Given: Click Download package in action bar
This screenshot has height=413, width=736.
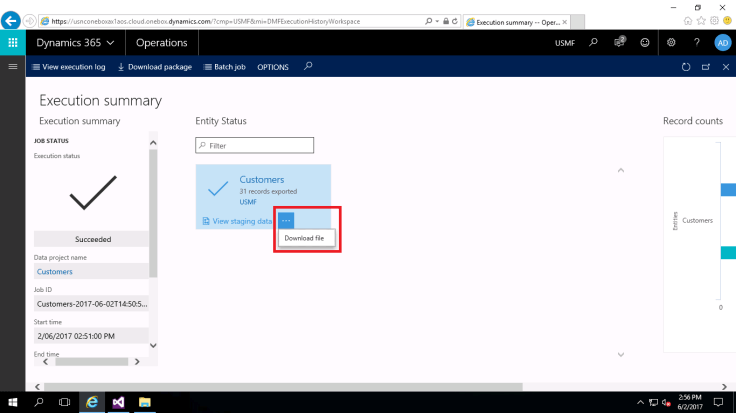Looking at the screenshot, I should (x=155, y=67).
